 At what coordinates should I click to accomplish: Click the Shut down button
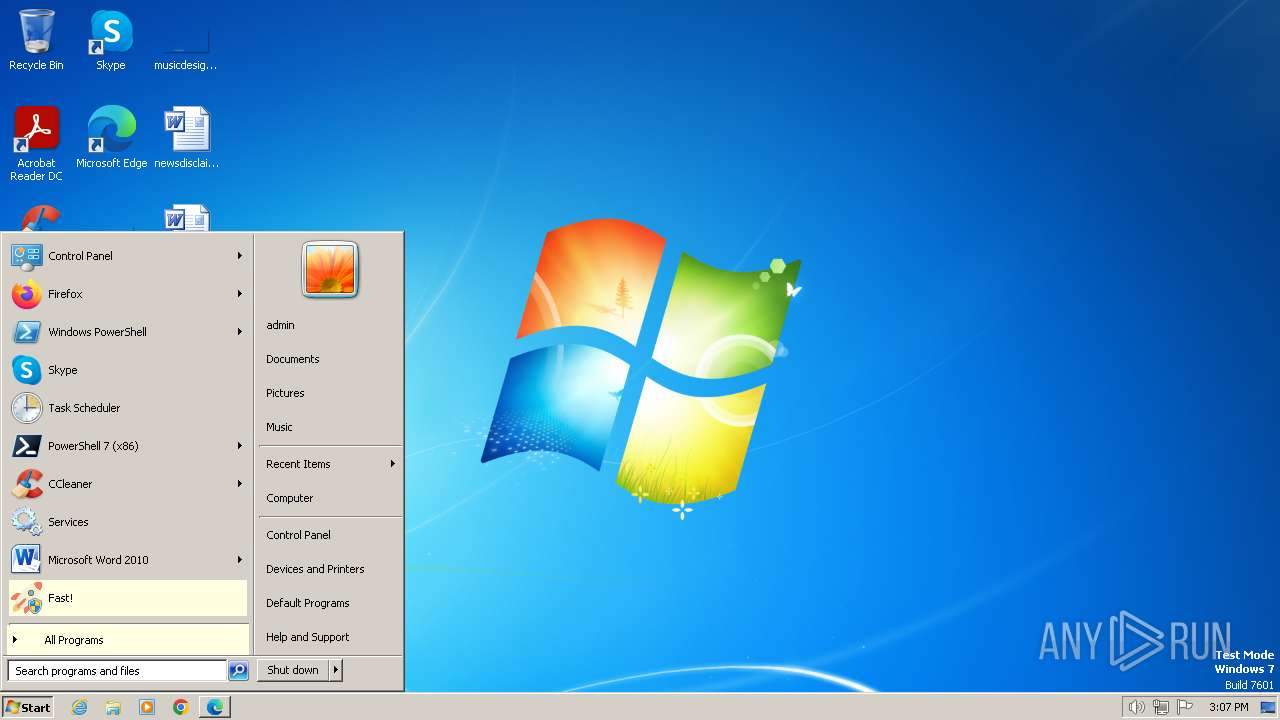coord(293,670)
